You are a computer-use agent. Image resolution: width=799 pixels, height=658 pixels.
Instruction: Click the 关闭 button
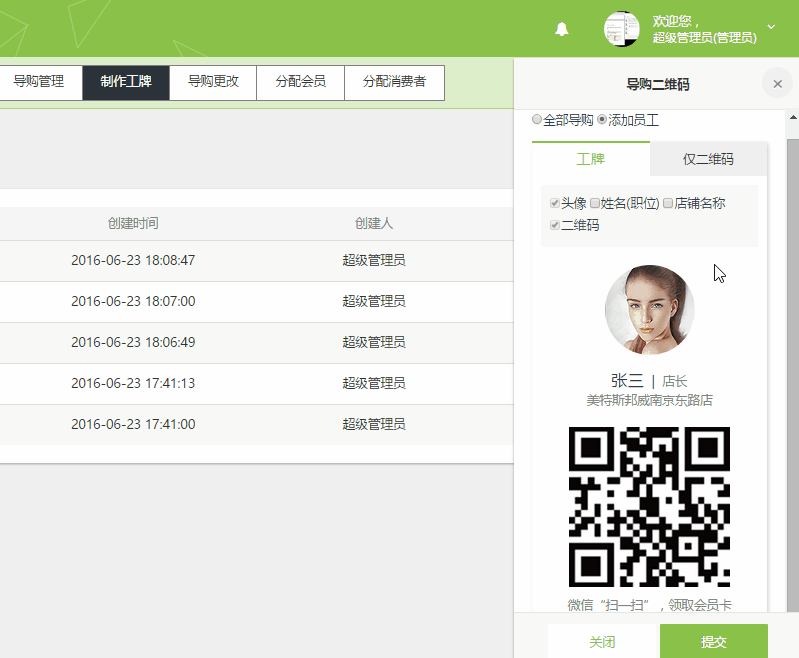coord(602,641)
